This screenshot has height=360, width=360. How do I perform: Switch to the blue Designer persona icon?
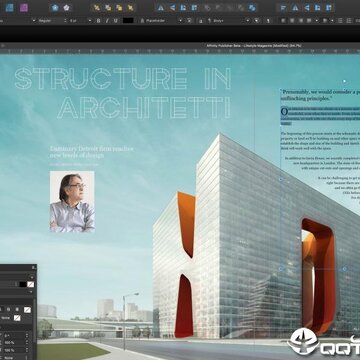click(9, 7)
